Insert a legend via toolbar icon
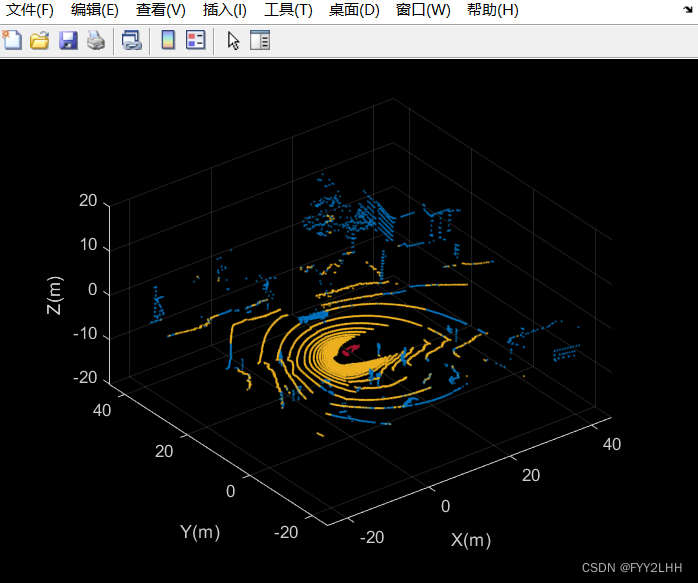Screen dimensions: 698x583 point(195,40)
